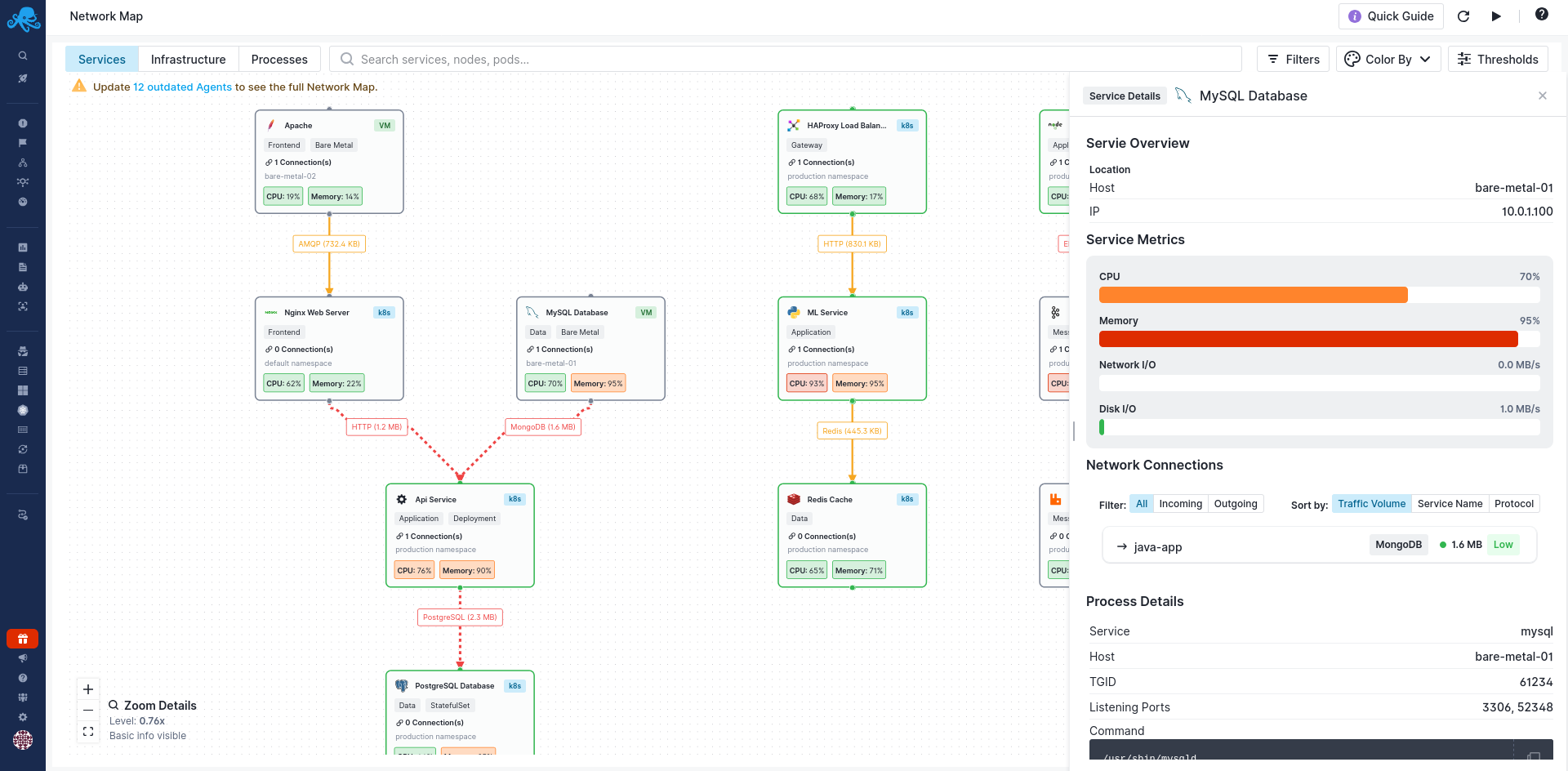
Task: Switch to the Processes tab
Action: 279,60
